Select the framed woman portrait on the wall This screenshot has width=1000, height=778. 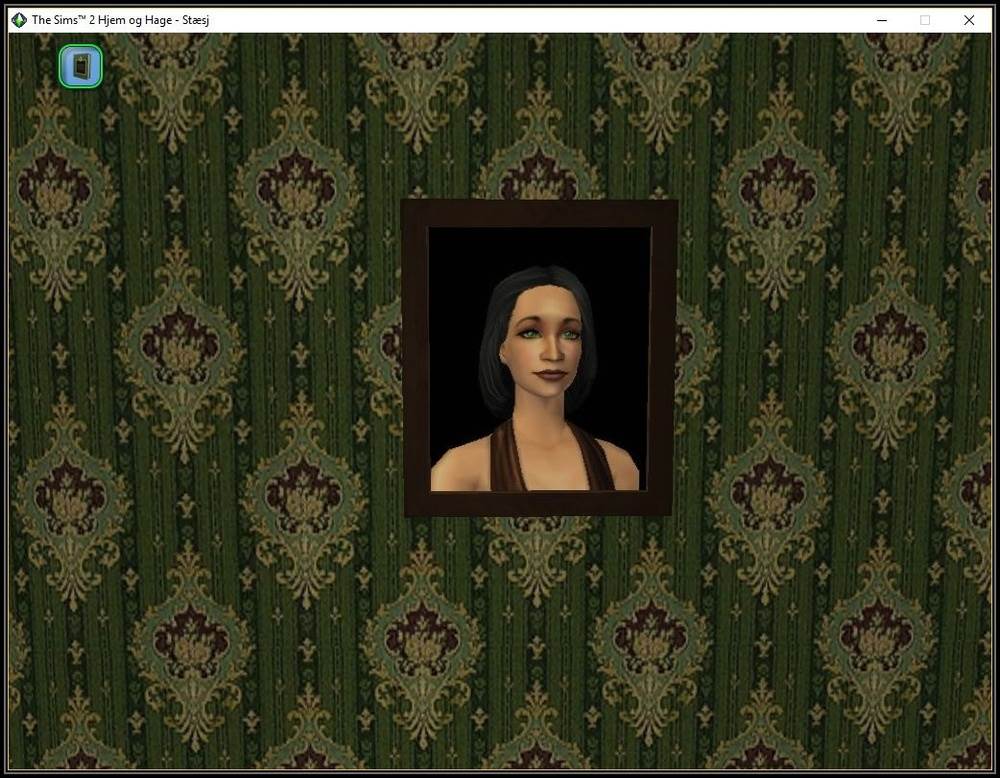pos(540,358)
